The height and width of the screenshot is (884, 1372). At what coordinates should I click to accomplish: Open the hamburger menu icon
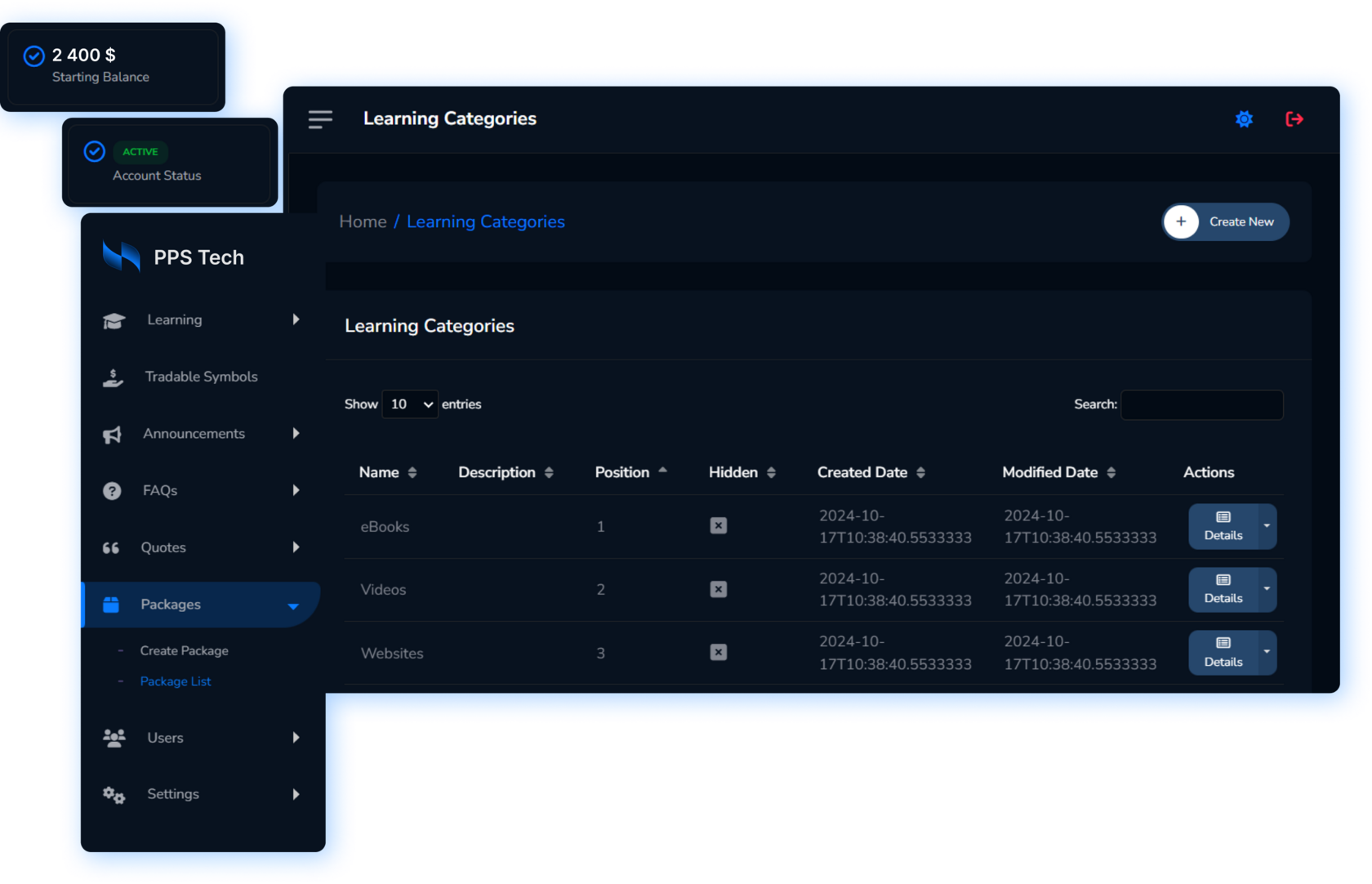click(320, 119)
